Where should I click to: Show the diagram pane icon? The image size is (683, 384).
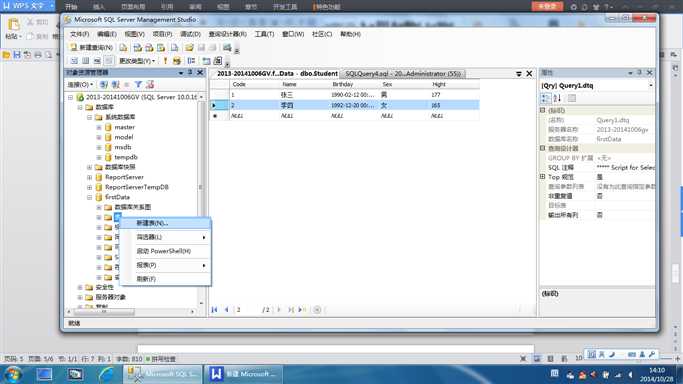pyautogui.click(x=74, y=61)
